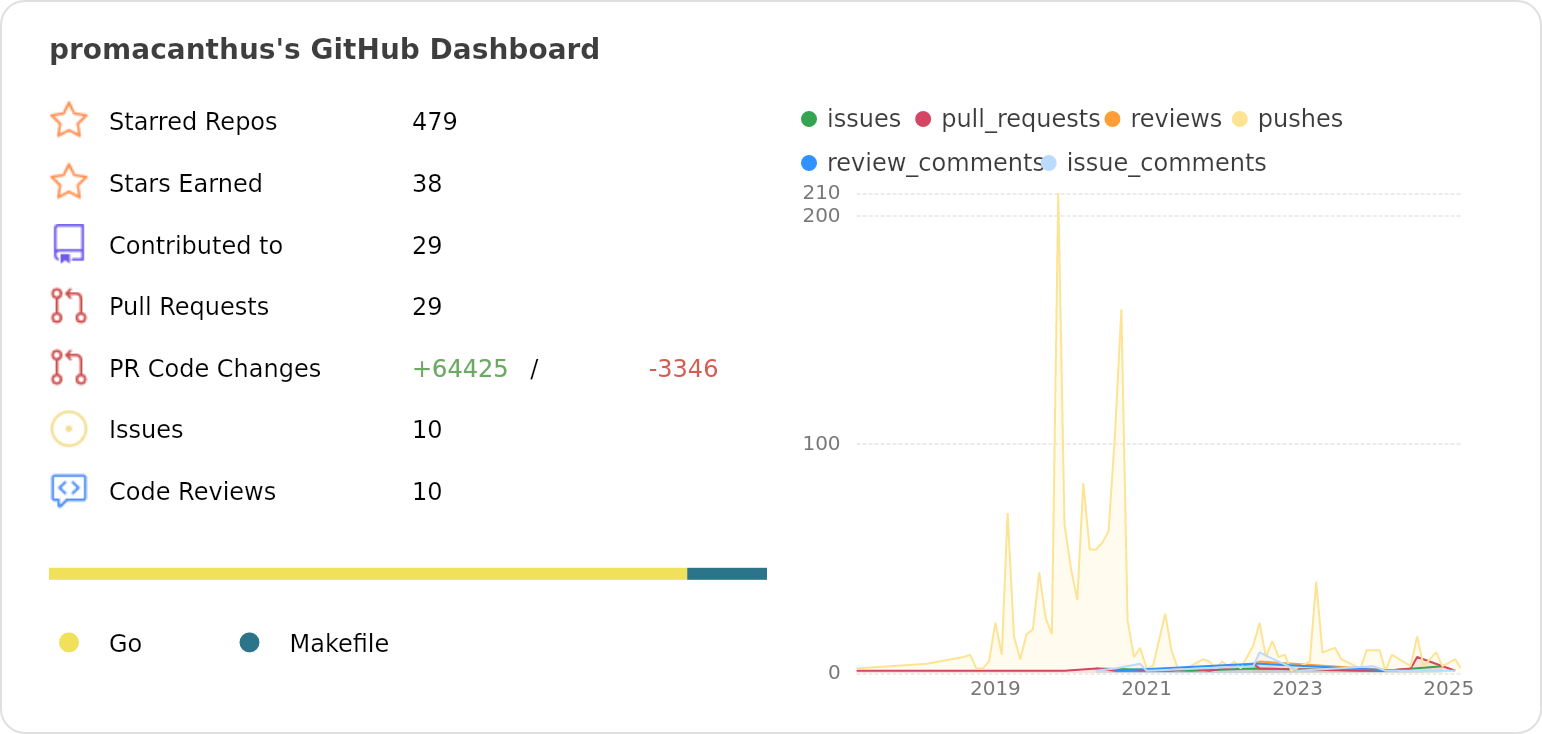Click the Issues value 10
This screenshot has height=734, width=1542.
[x=427, y=430]
